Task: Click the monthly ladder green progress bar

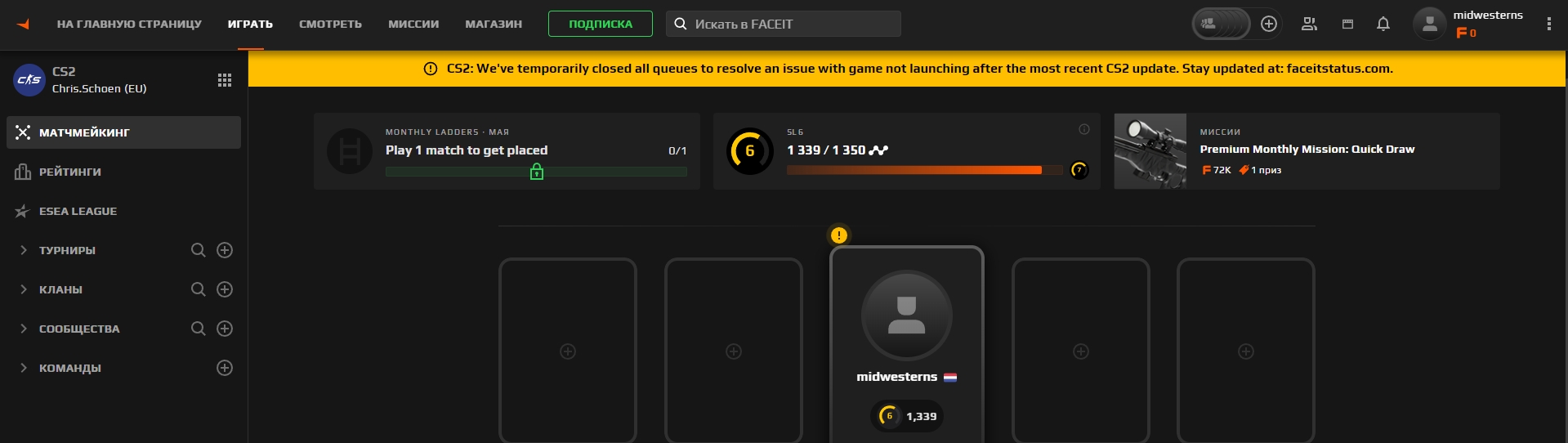Action: coord(536,172)
